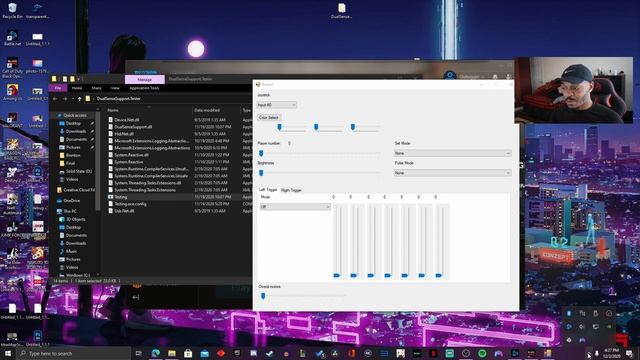Select Music in Explorer sidebar
Screen dimensions: 640x360
tap(71, 251)
